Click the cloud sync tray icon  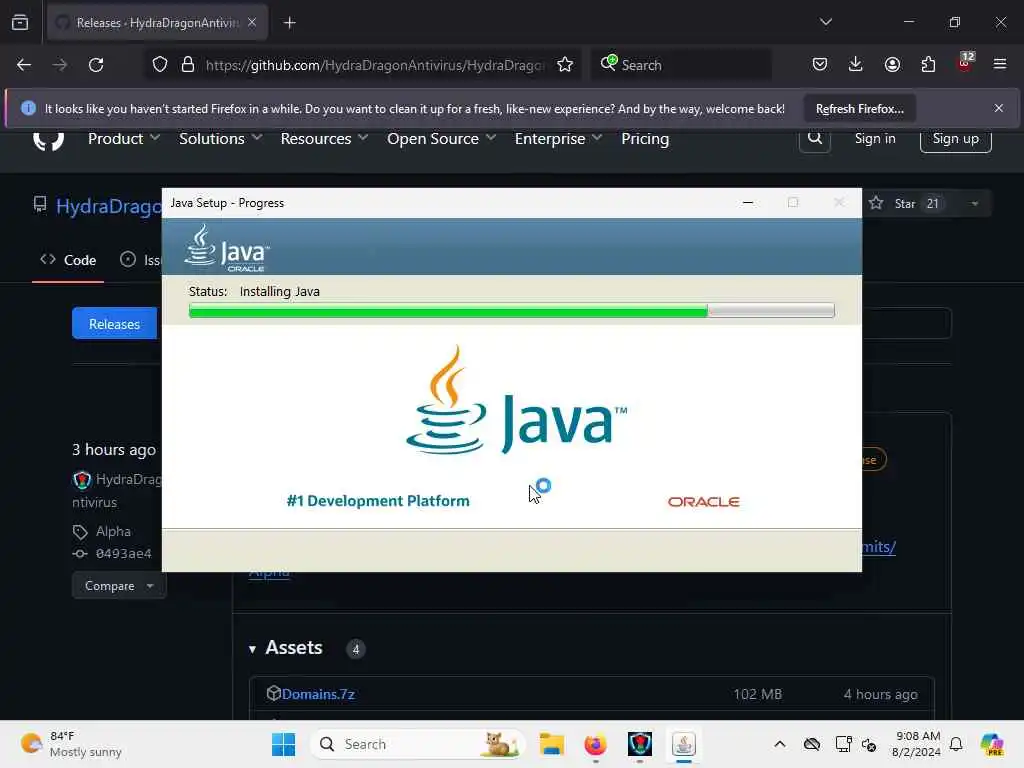click(x=812, y=744)
